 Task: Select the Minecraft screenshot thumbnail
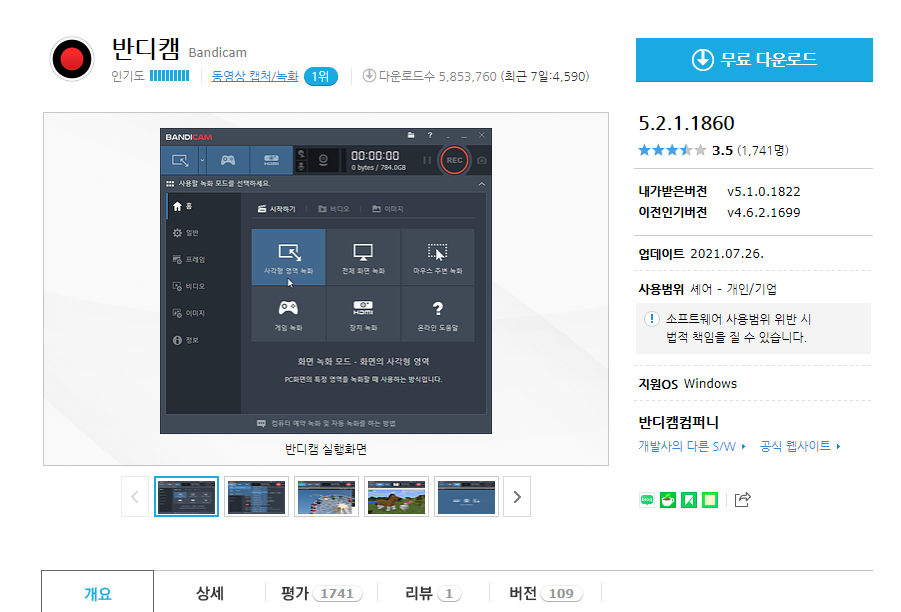pyautogui.click(x=396, y=496)
